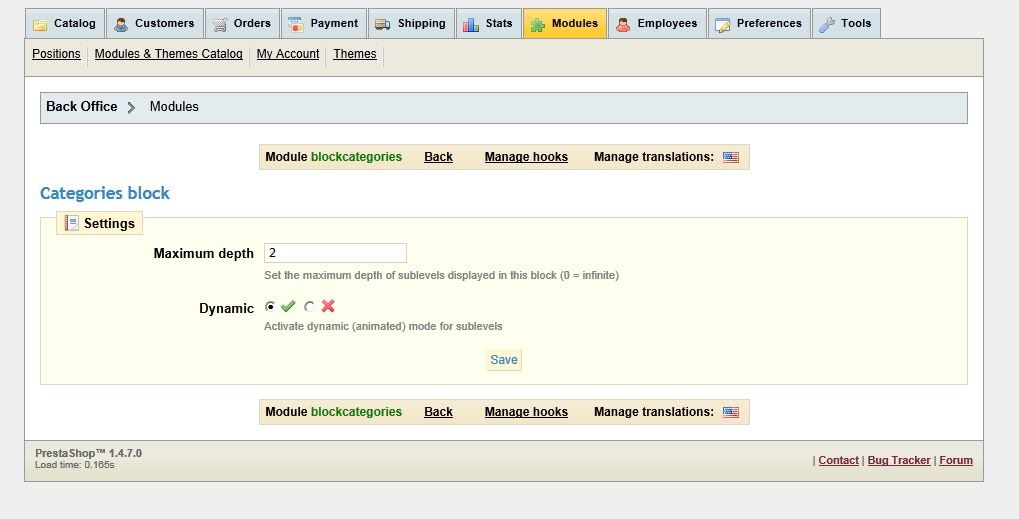
Task: Click the Shipping truck icon
Action: pyautogui.click(x=383, y=24)
